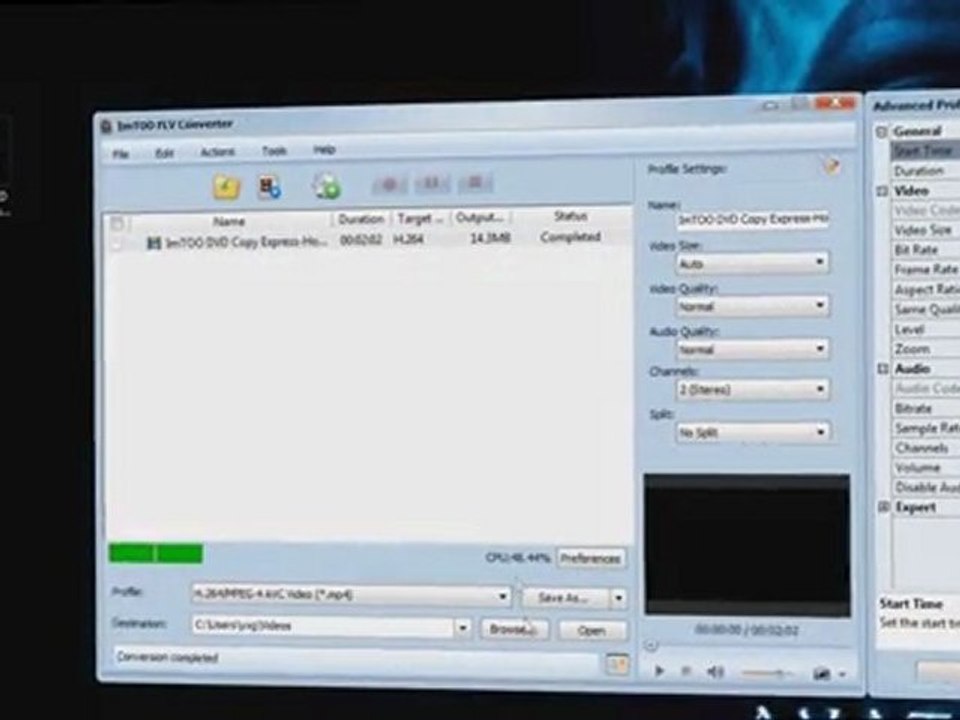
Task: Click the green Convert icon in toolbar
Action: [x=326, y=186]
